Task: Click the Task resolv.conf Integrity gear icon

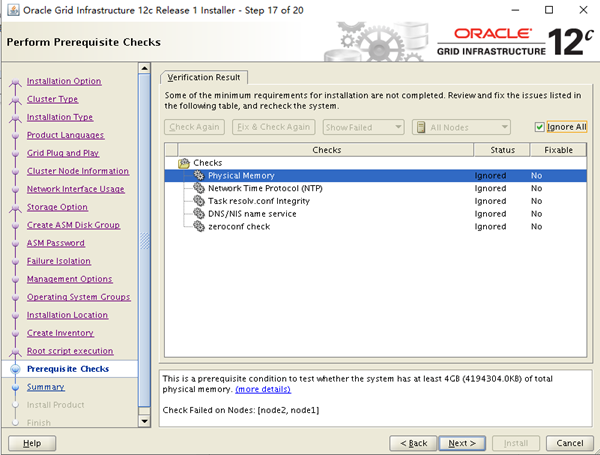Action: click(x=199, y=201)
